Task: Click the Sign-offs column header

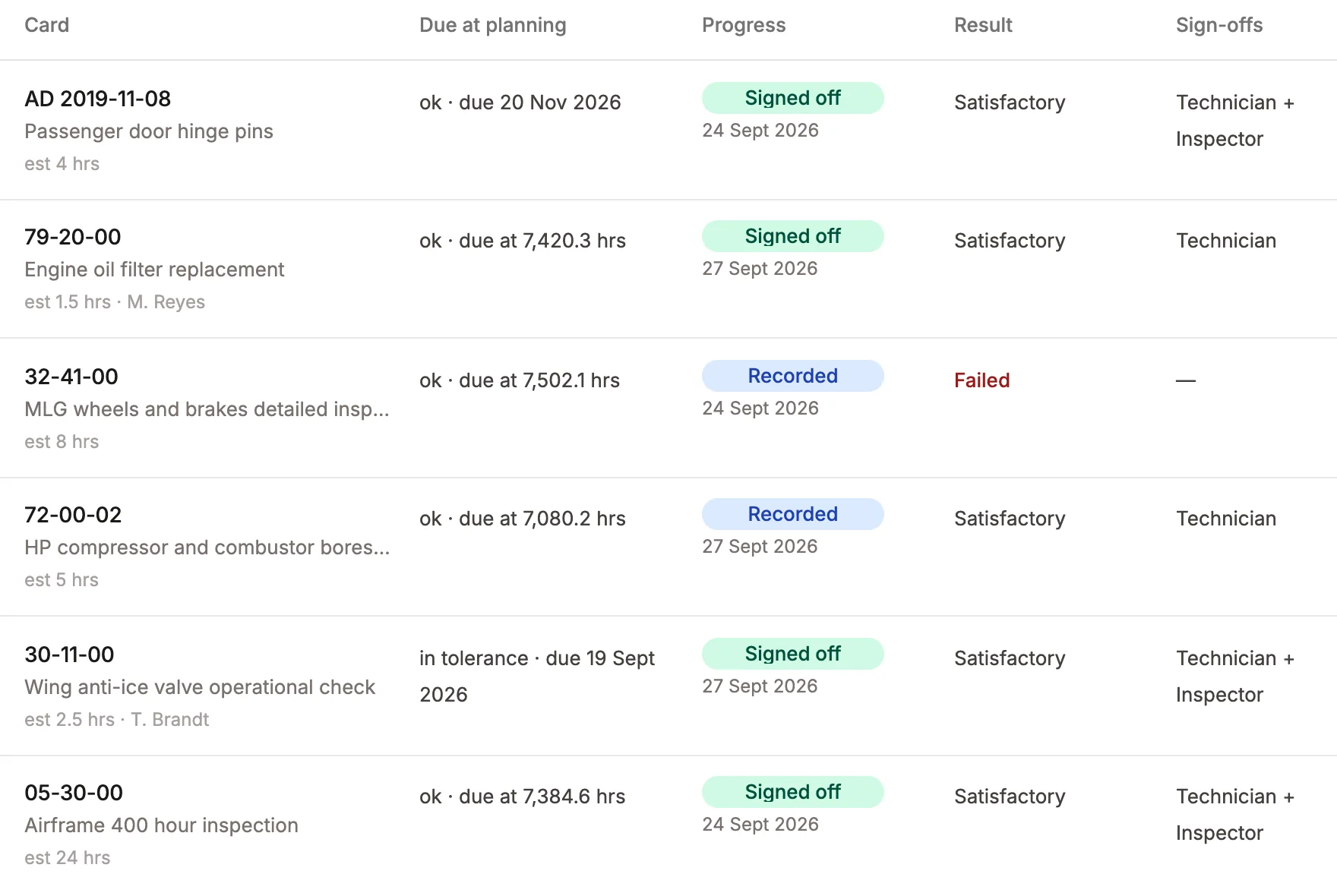Action: coord(1219,25)
